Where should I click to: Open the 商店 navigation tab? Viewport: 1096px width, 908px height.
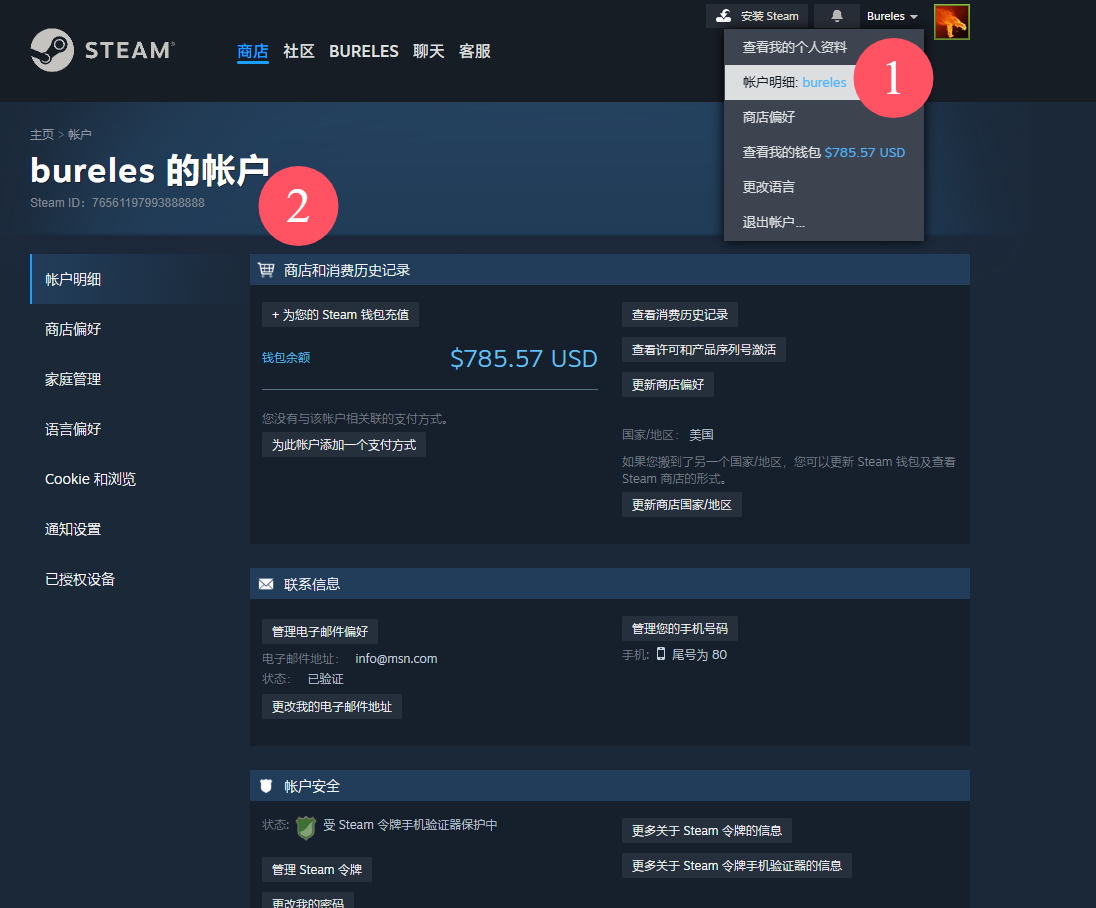(x=252, y=51)
